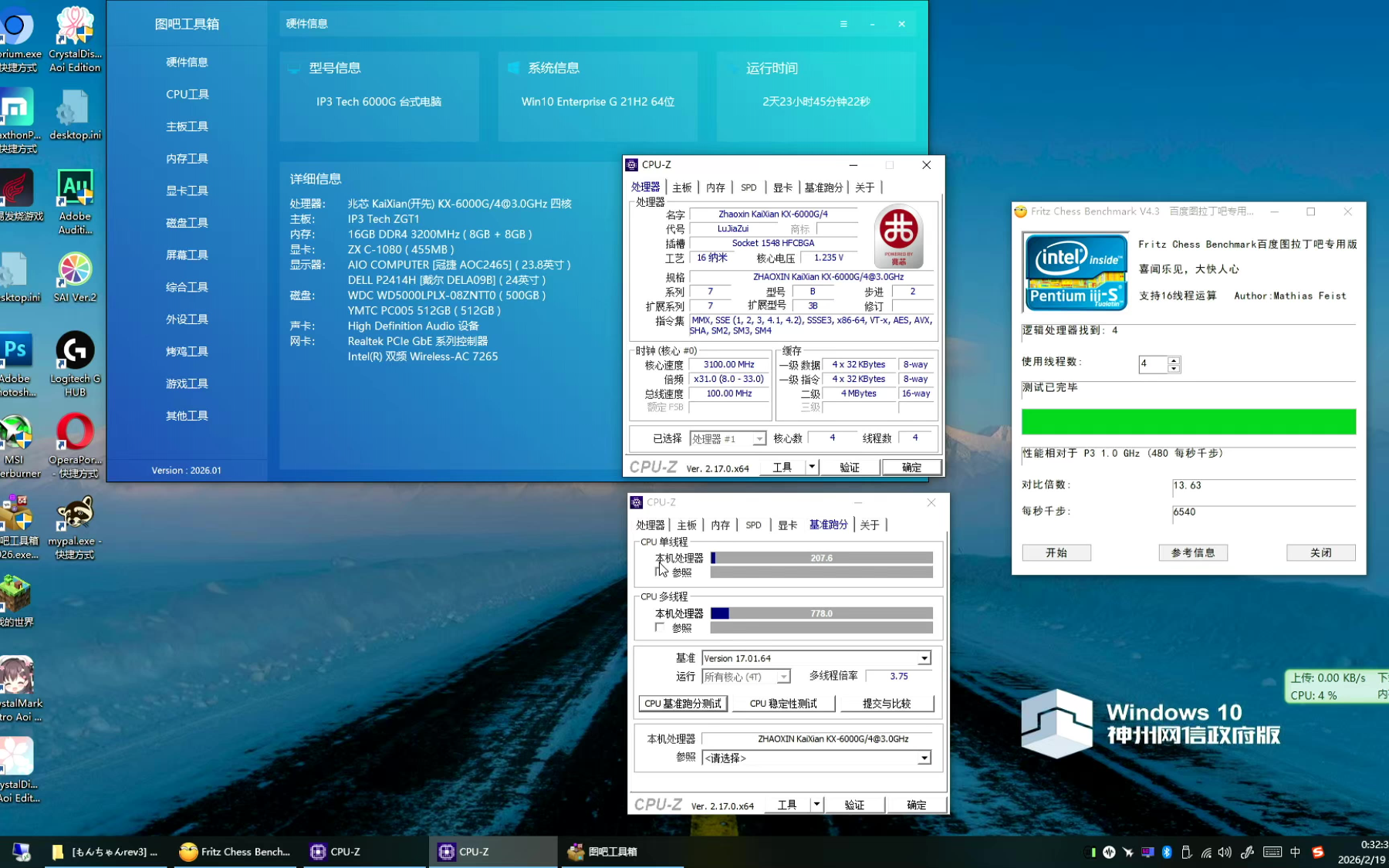Click the CPU 基准跑分测试 button
The width and height of the screenshot is (1389, 868).
[x=683, y=704]
